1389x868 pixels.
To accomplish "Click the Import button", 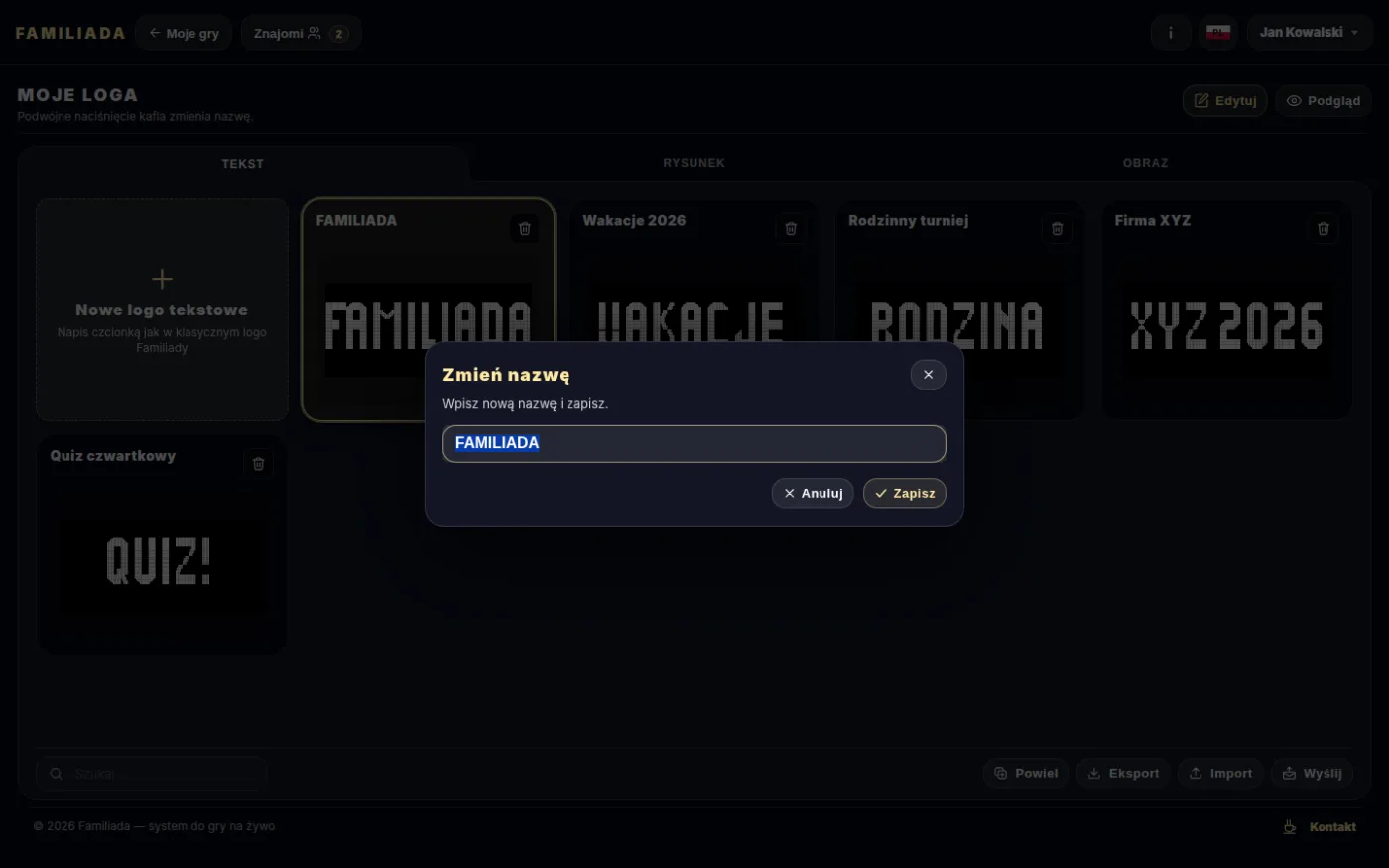I will click(1220, 774).
